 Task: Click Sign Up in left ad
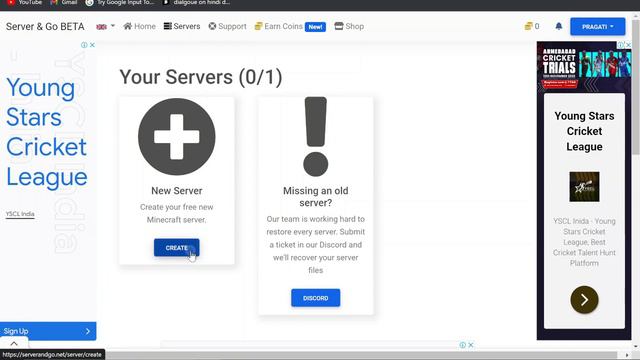tap(48, 331)
